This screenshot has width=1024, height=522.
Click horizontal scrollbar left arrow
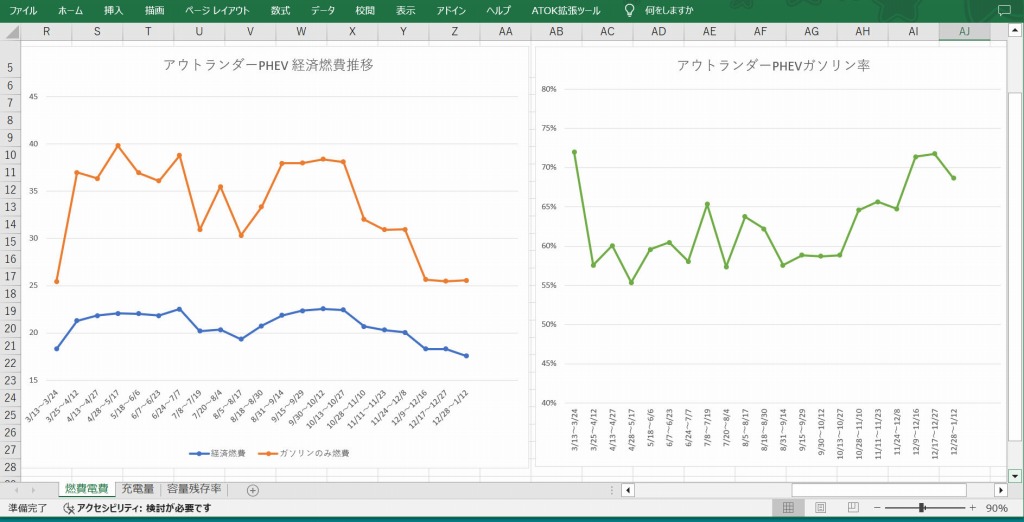(627, 490)
